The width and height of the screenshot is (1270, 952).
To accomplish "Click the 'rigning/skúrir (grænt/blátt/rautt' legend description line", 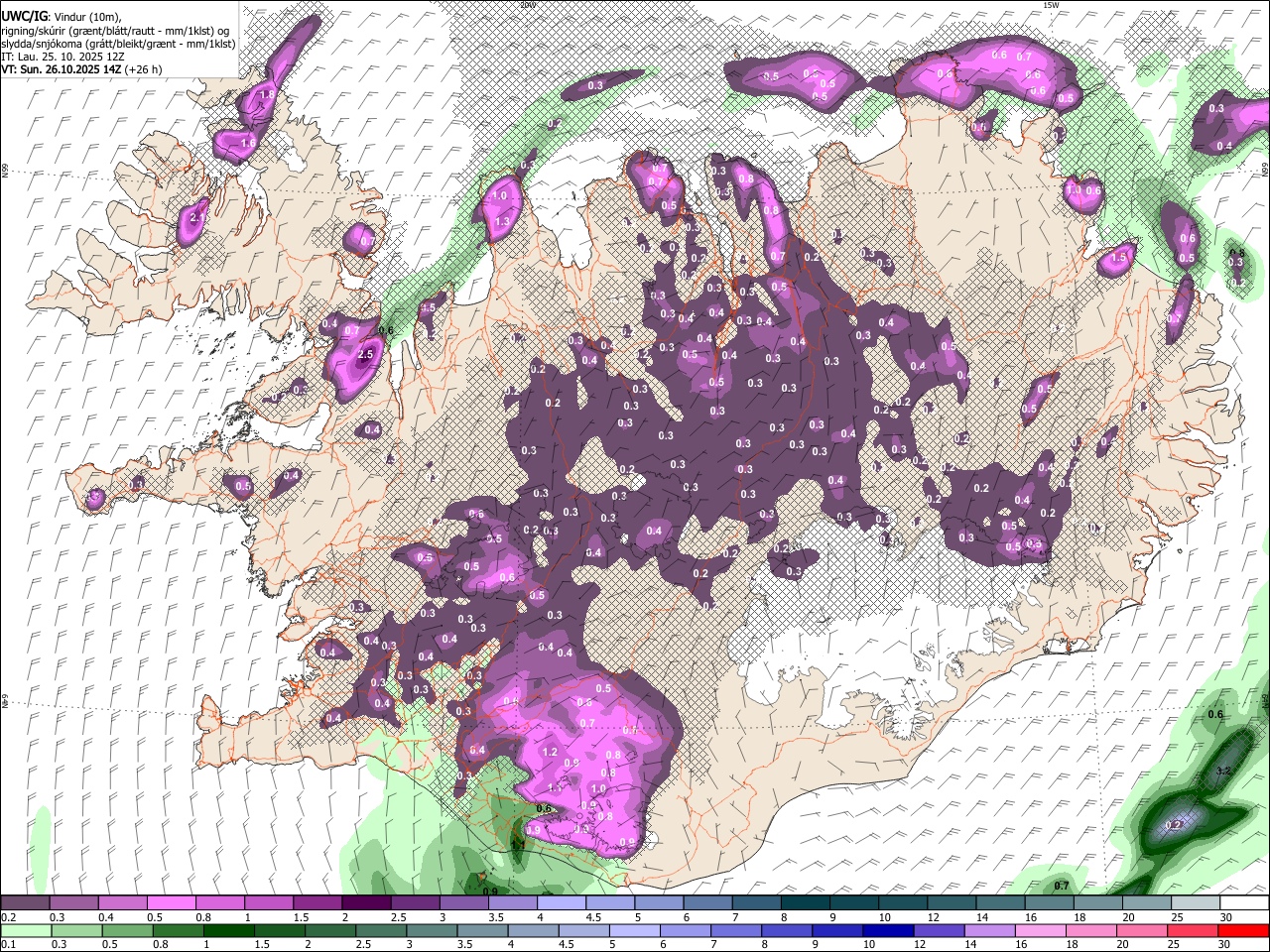I will pos(117,31).
